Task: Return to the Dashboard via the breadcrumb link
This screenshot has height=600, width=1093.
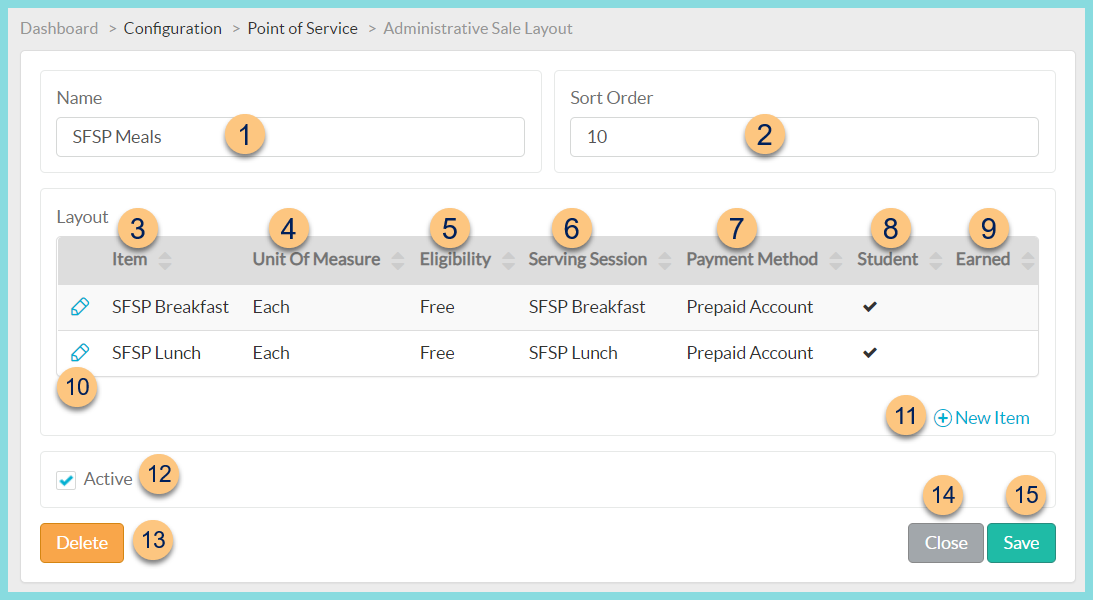Action: point(59,28)
